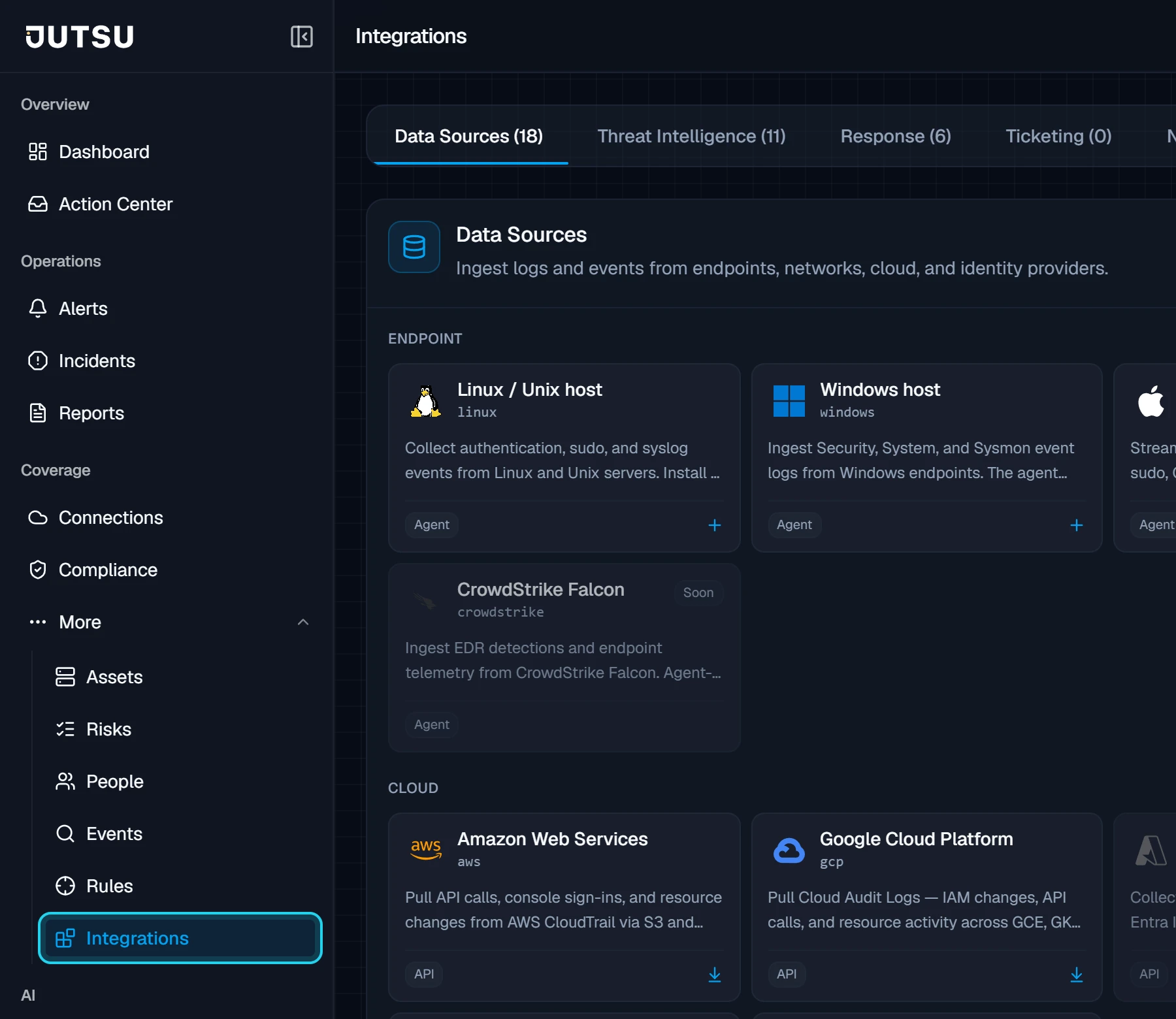Open the Linux / Unix host card title
Viewport: 1176px width, 1019px height.
pyautogui.click(x=530, y=389)
